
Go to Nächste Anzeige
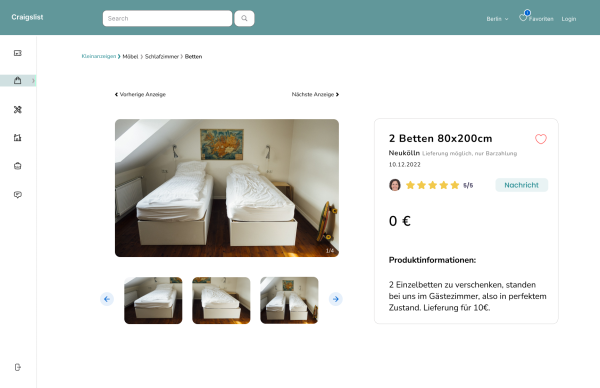[315, 94]
